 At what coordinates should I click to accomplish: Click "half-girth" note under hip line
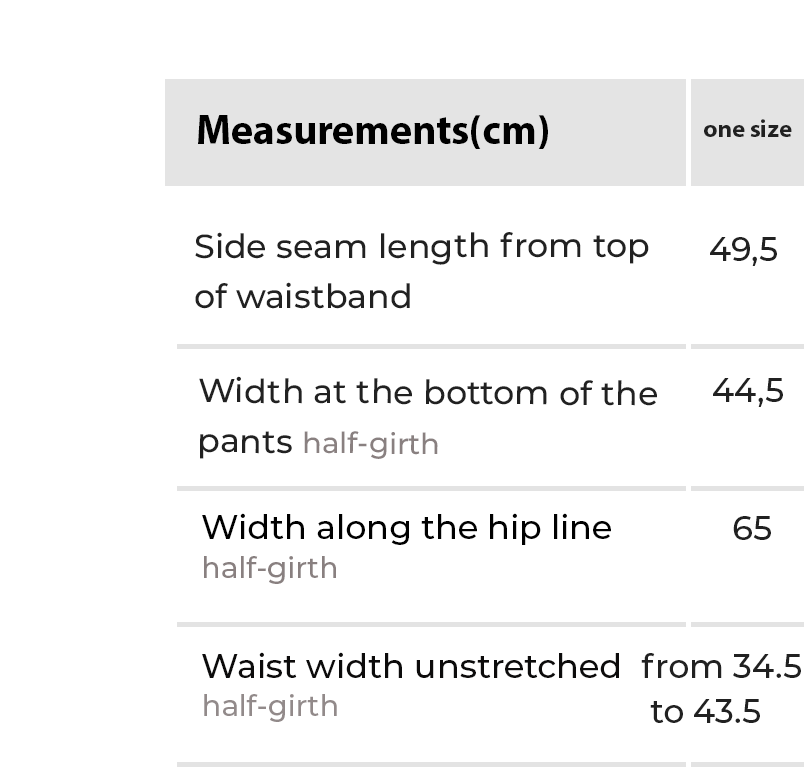(269, 568)
